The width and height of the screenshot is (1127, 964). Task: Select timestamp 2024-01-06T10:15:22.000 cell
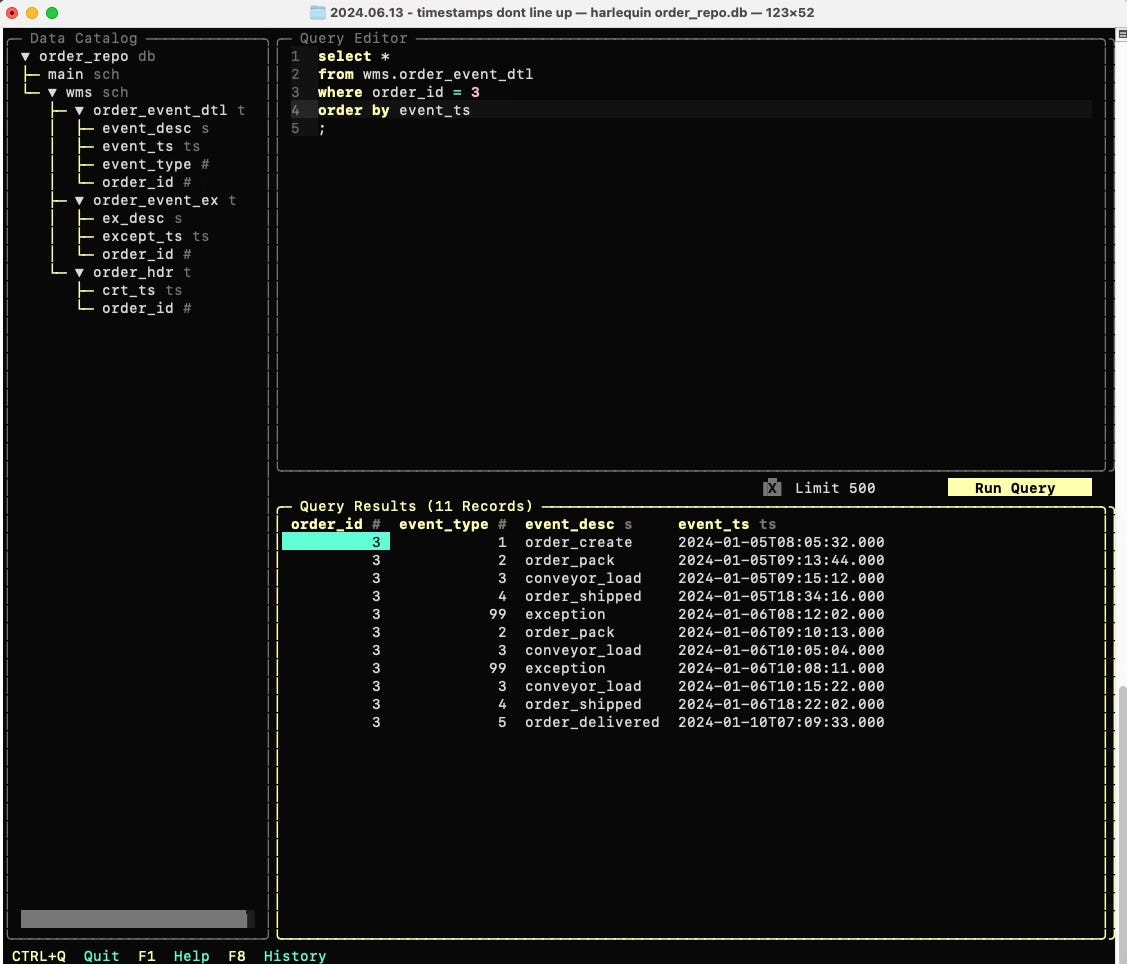pos(781,686)
